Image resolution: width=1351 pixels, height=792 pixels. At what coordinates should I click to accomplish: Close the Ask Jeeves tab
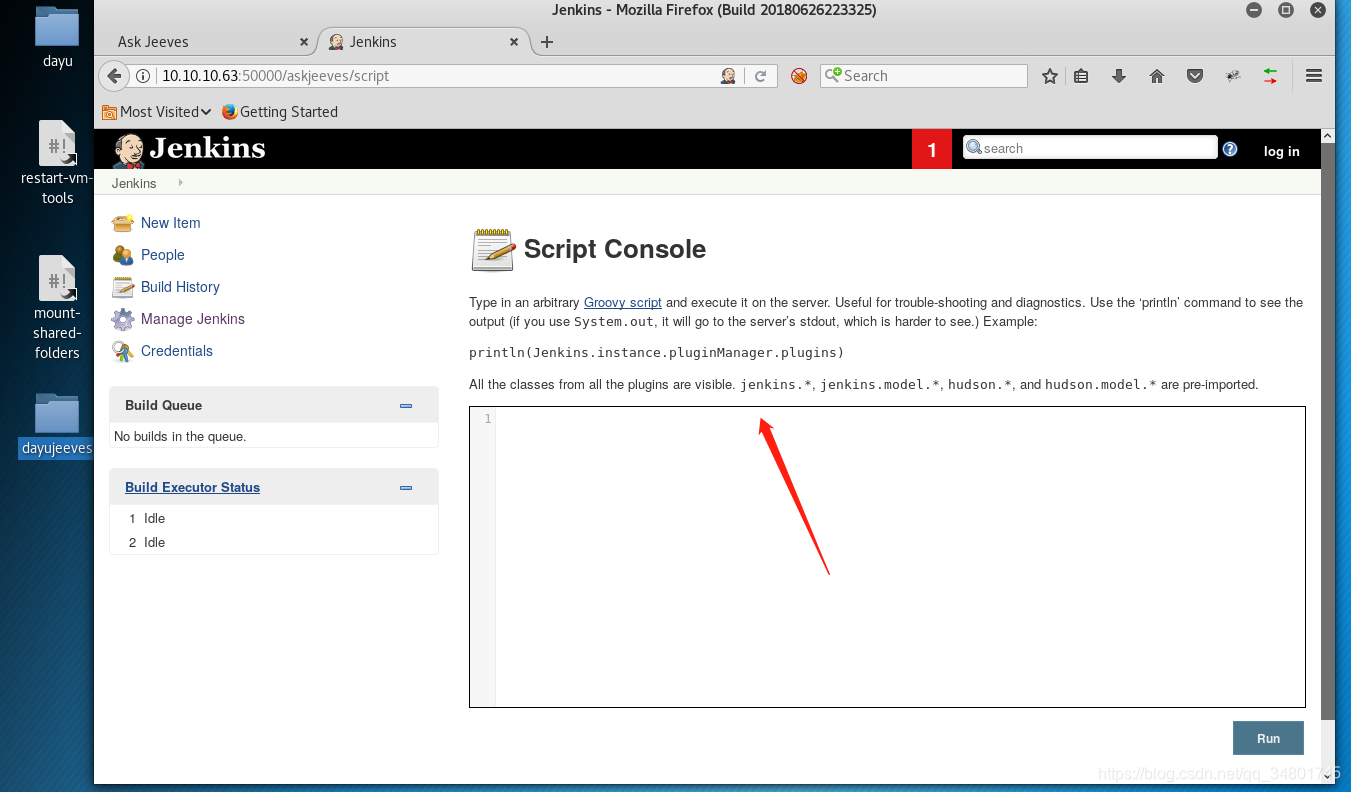304,42
